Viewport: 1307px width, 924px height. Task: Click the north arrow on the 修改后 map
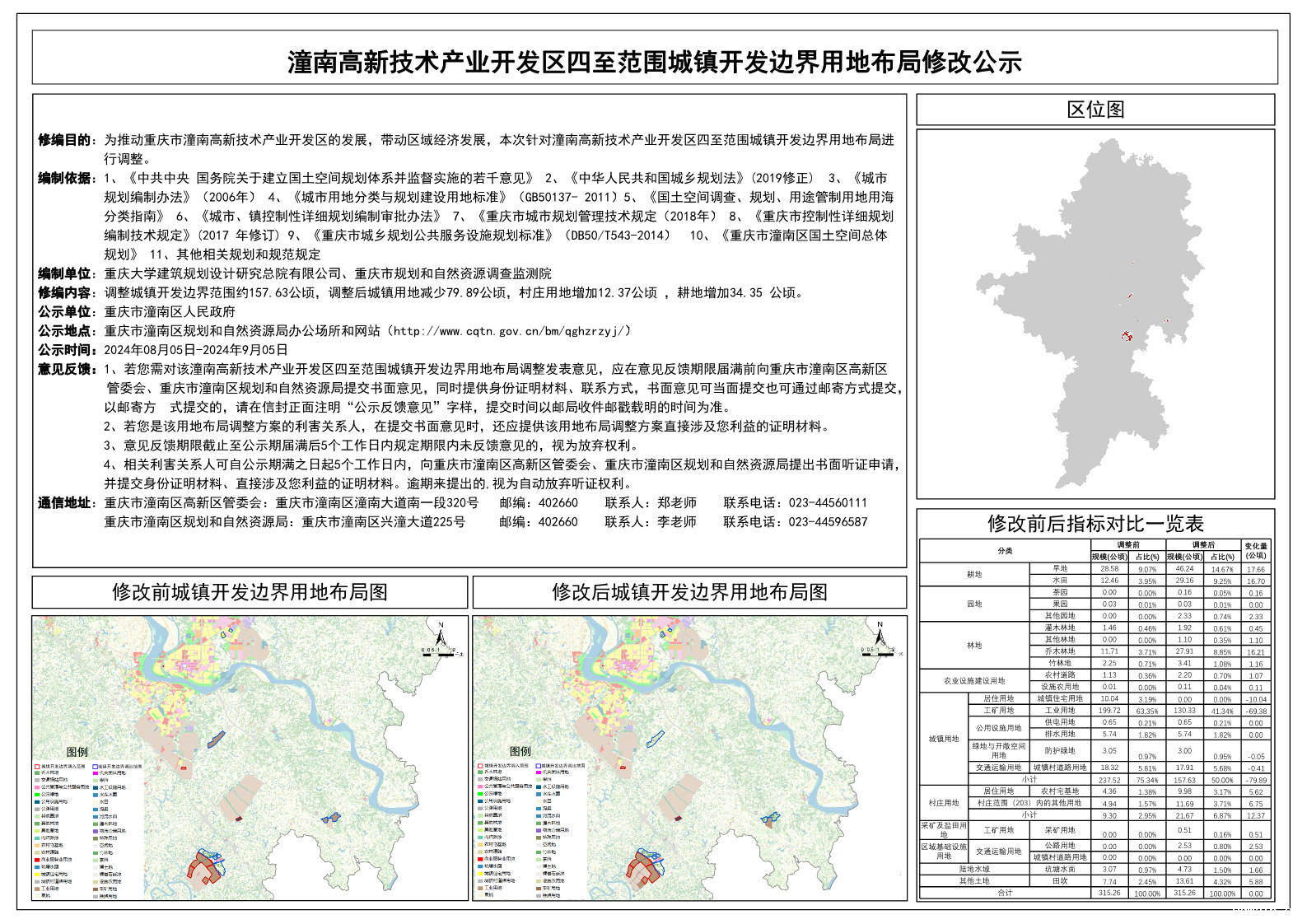(880, 635)
